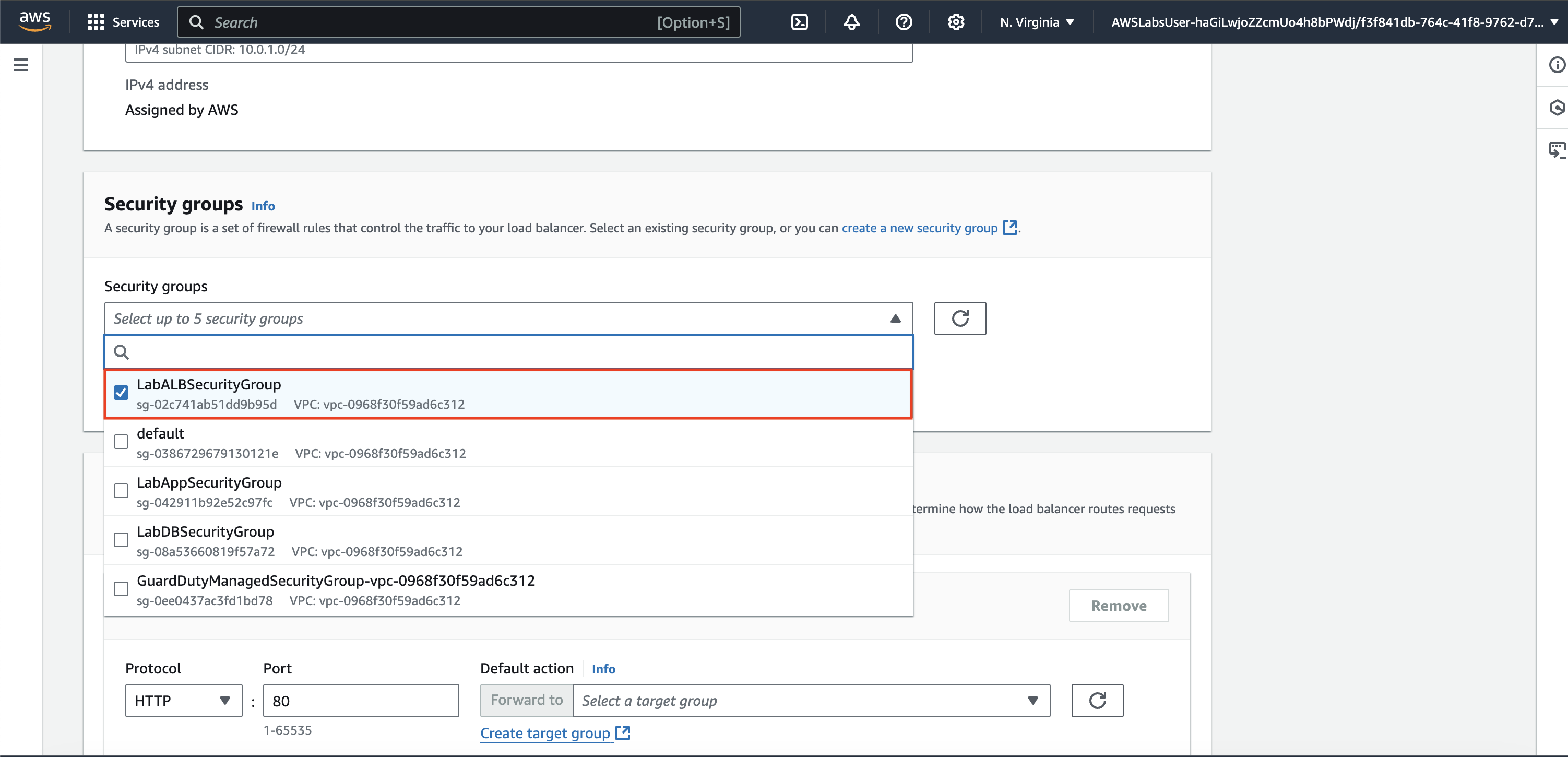The image size is (1568, 757).
Task: Open the notifications bell
Action: (x=851, y=22)
